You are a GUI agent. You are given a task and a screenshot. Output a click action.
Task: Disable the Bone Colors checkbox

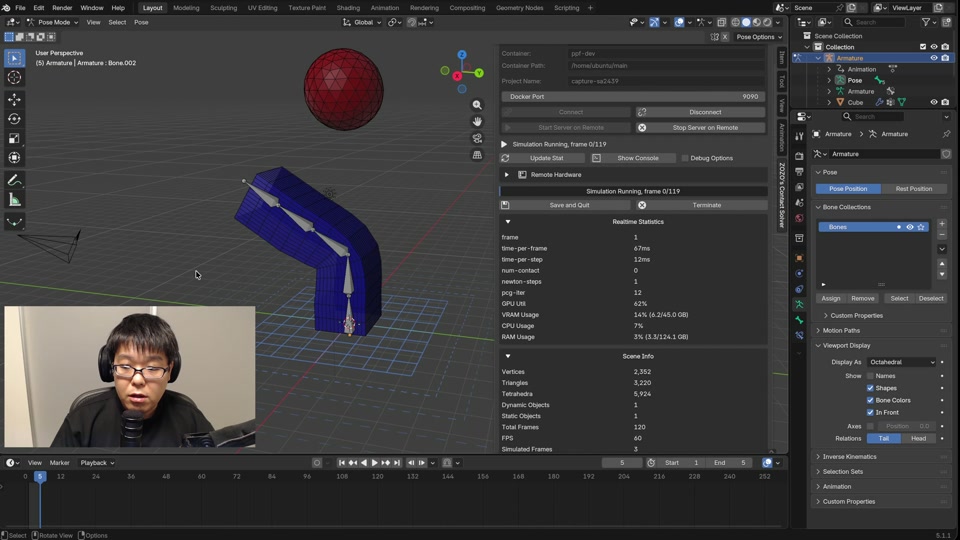870,400
